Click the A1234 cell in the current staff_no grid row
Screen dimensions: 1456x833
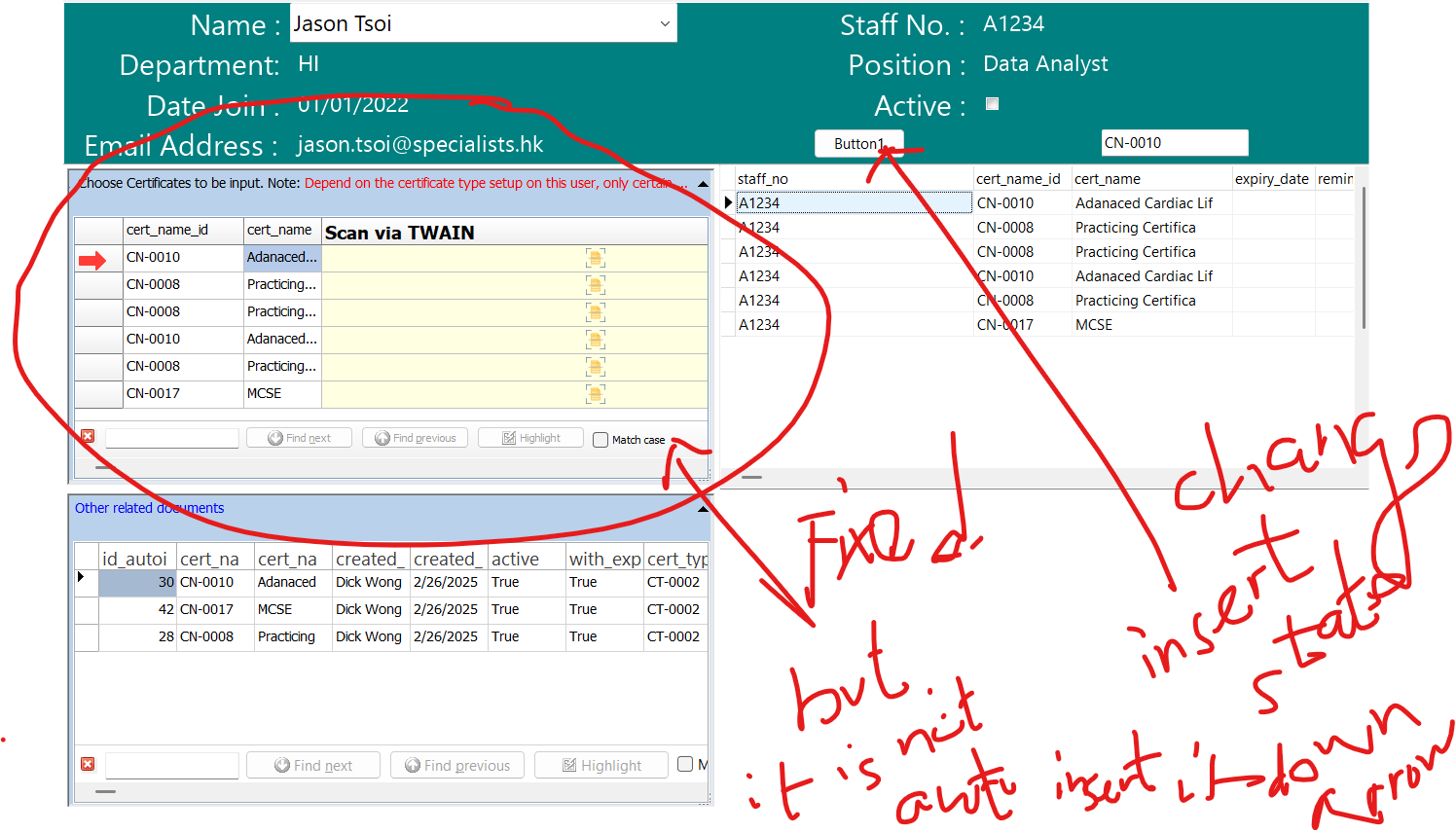(x=854, y=203)
